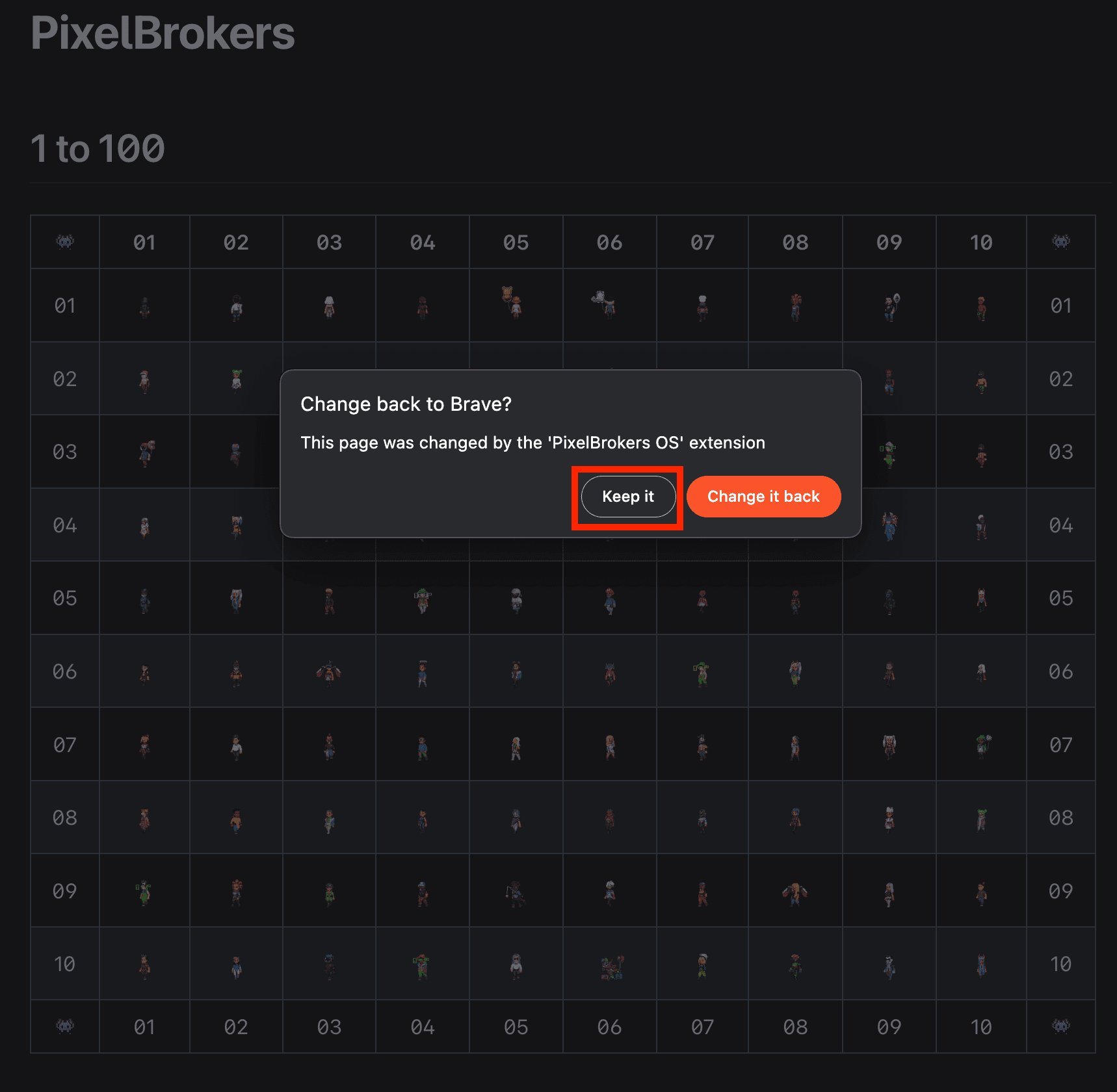Click the broker character in row 03, column 01
This screenshot has width=1117, height=1092.
[146, 453]
